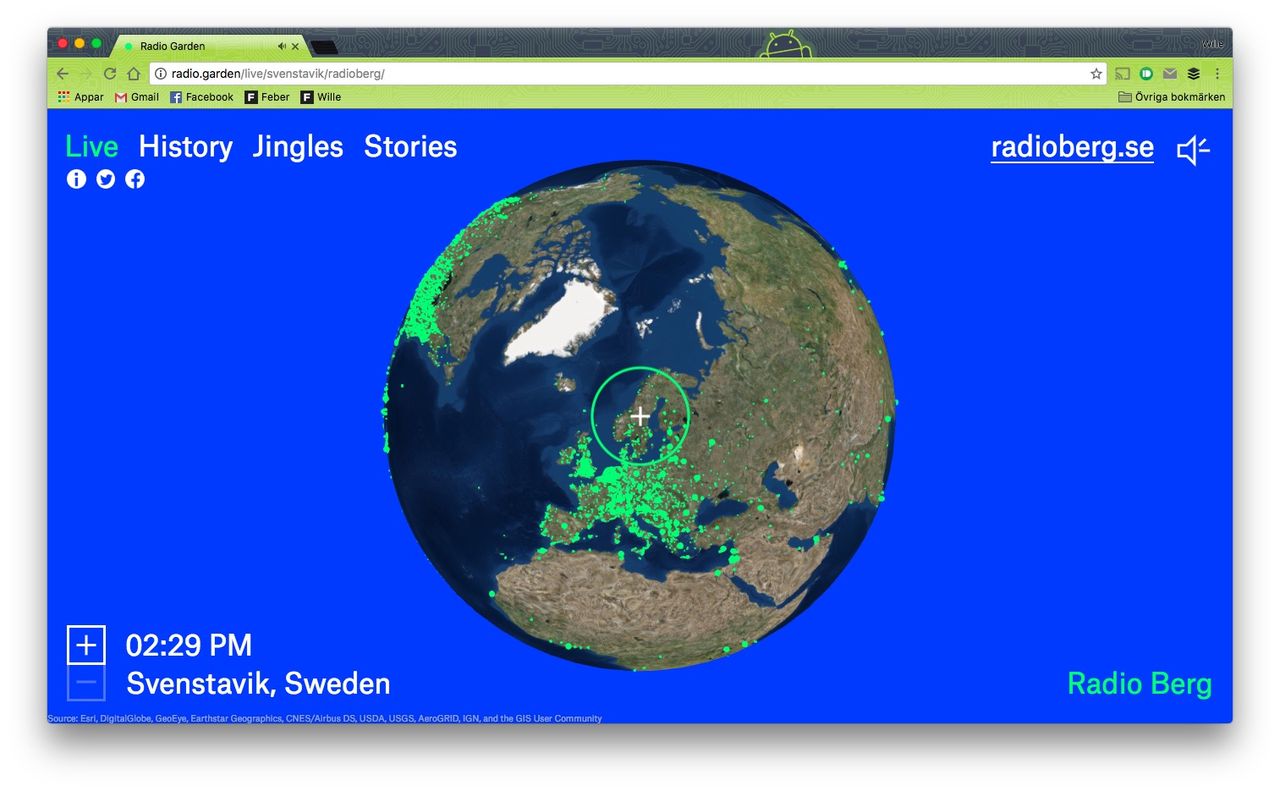The image size is (1280, 791).
Task: Open the Radio Garden info icon
Action: [x=76, y=179]
